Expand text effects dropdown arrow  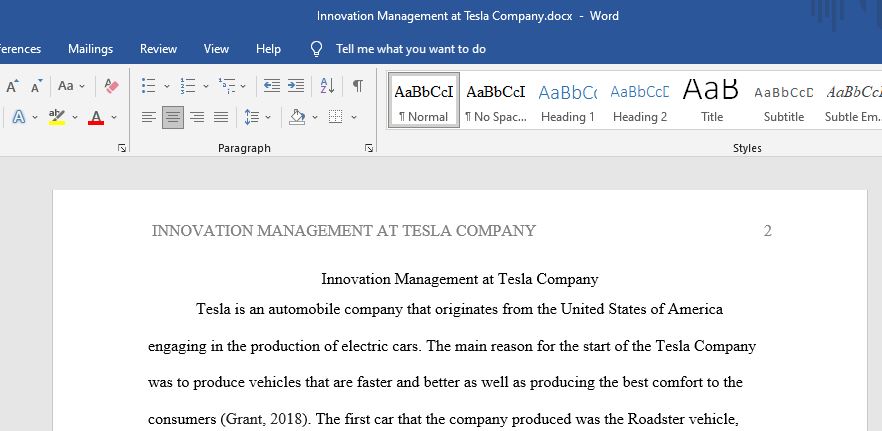click(35, 117)
